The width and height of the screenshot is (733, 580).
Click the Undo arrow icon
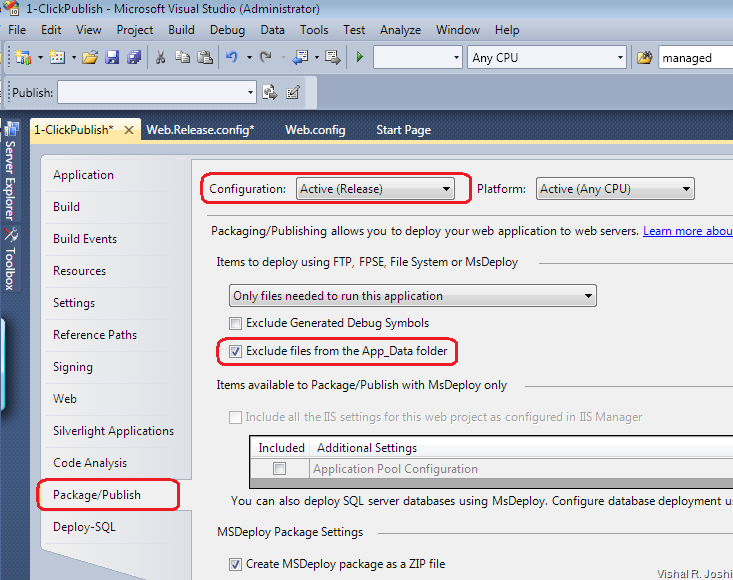click(x=232, y=58)
